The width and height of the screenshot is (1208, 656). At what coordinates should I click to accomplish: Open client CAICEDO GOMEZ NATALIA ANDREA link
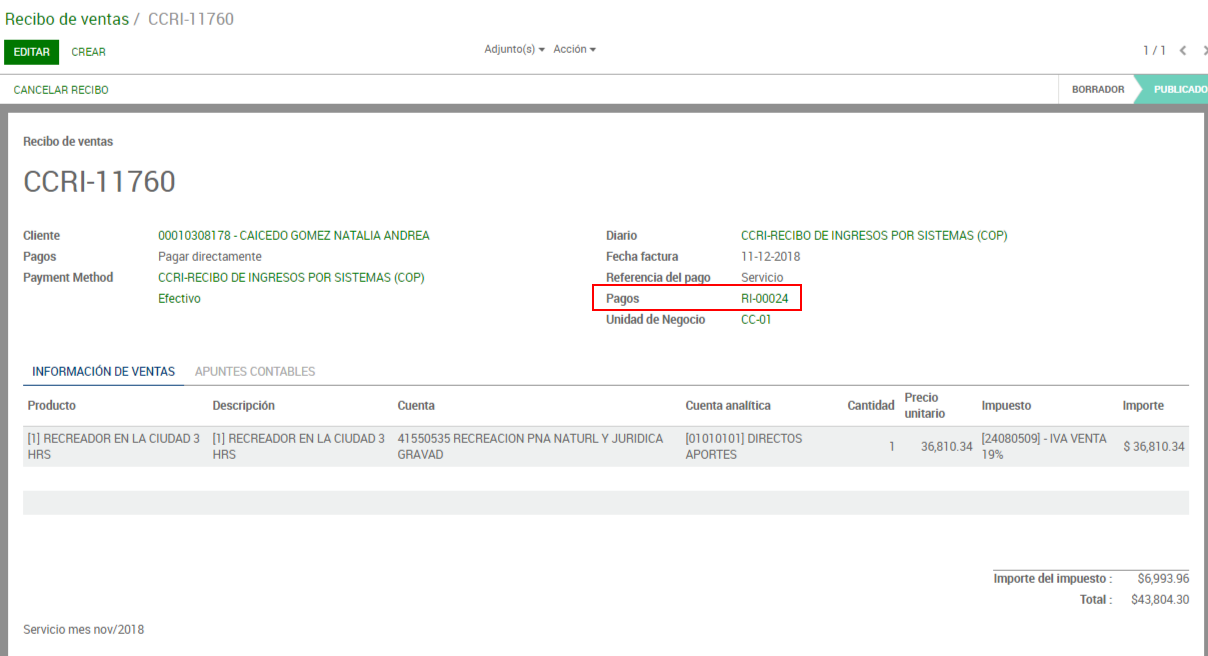coord(293,236)
